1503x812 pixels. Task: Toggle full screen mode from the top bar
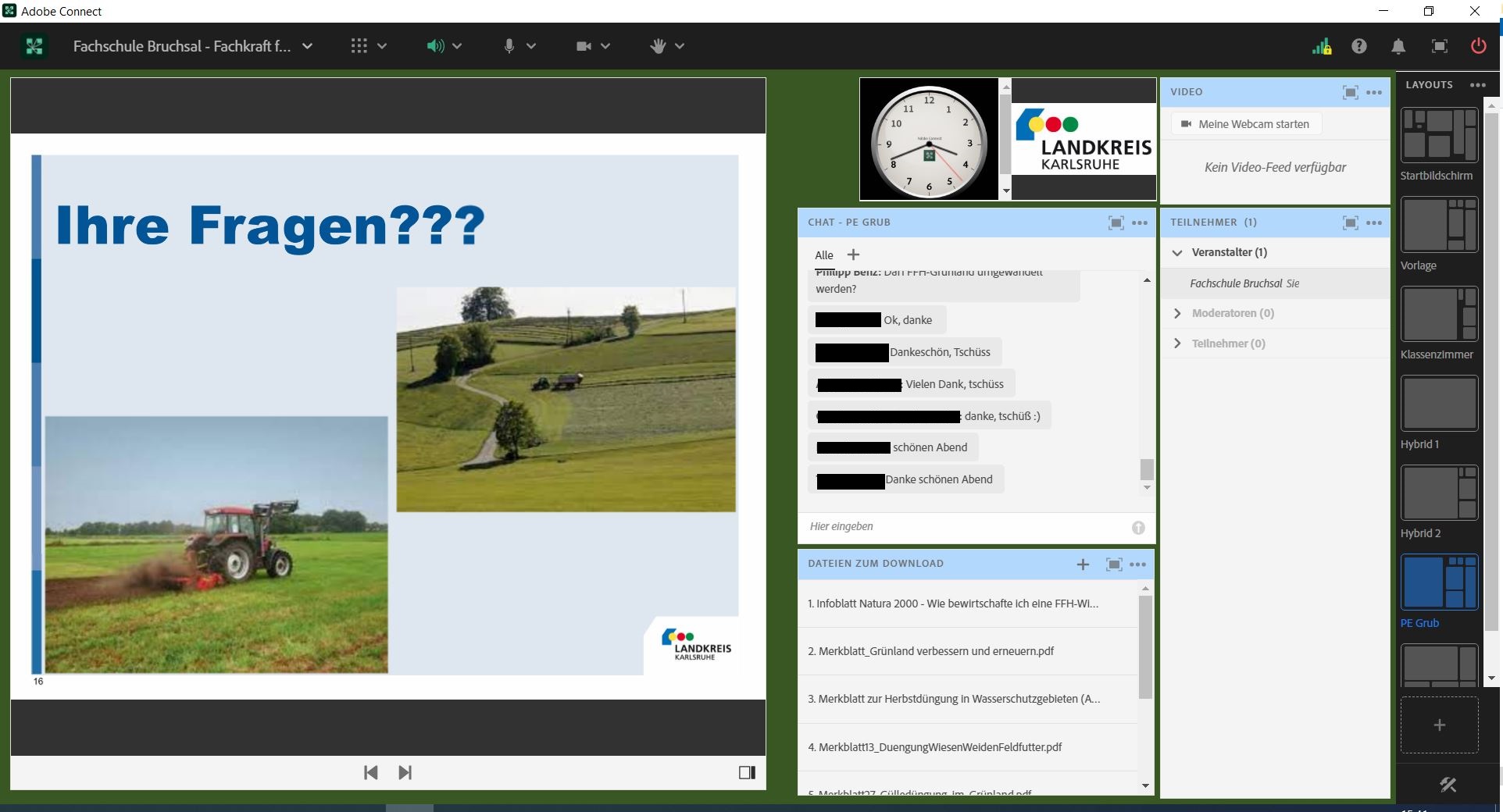[x=1438, y=46]
